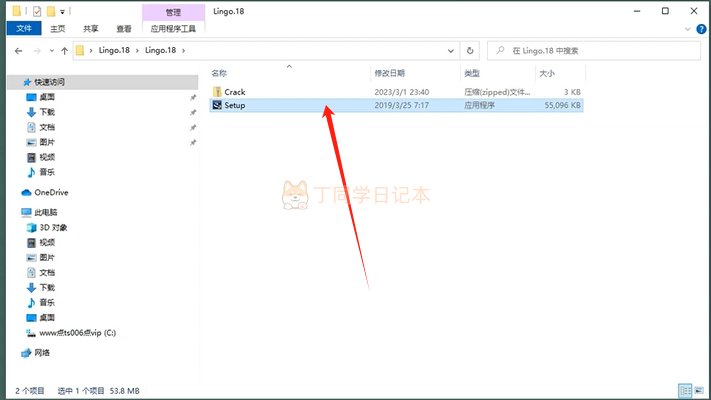
Task: Unpin 桌面 via its pin icon
Action: (193, 98)
